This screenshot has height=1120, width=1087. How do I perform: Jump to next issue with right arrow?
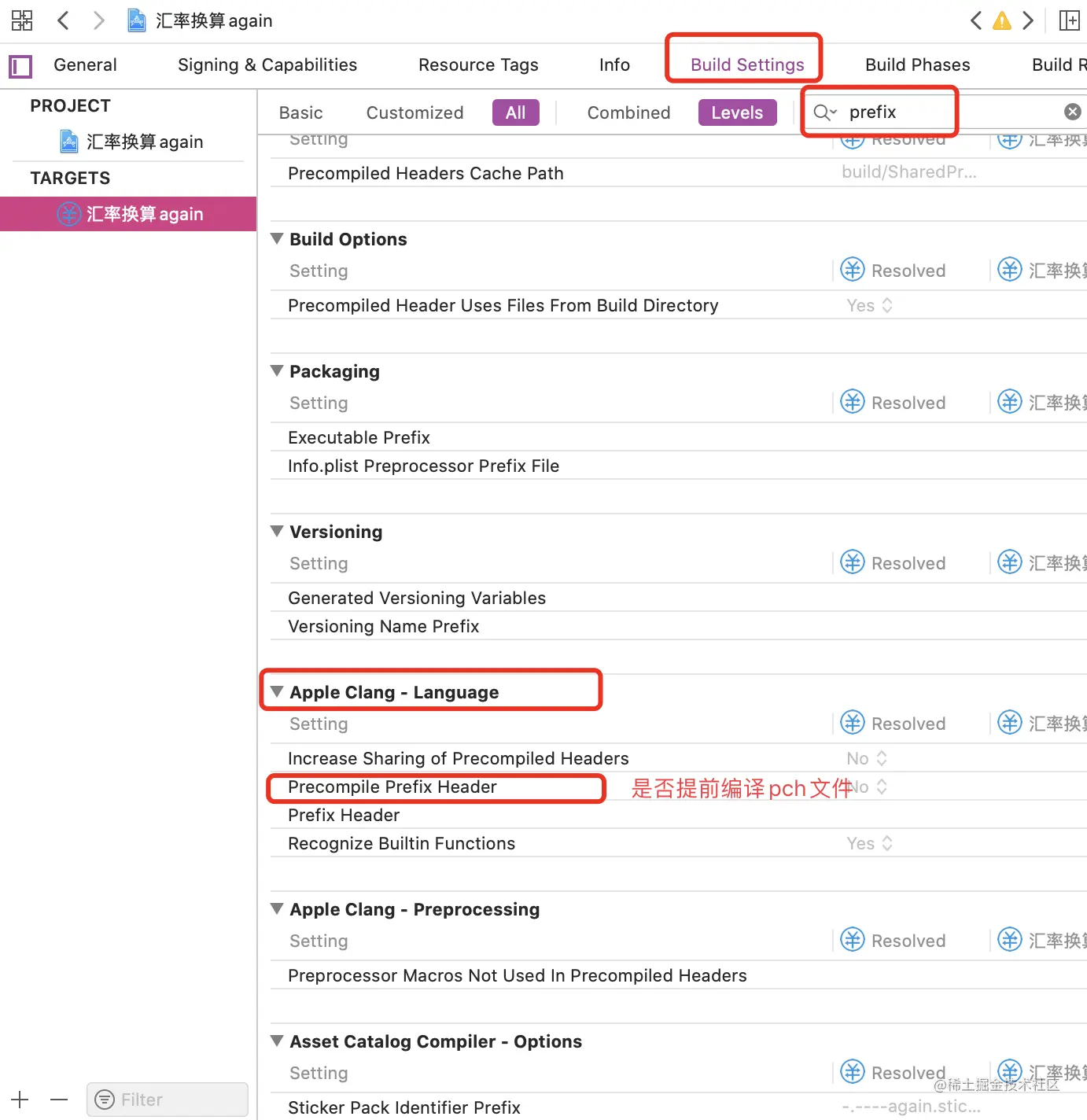(x=1028, y=20)
